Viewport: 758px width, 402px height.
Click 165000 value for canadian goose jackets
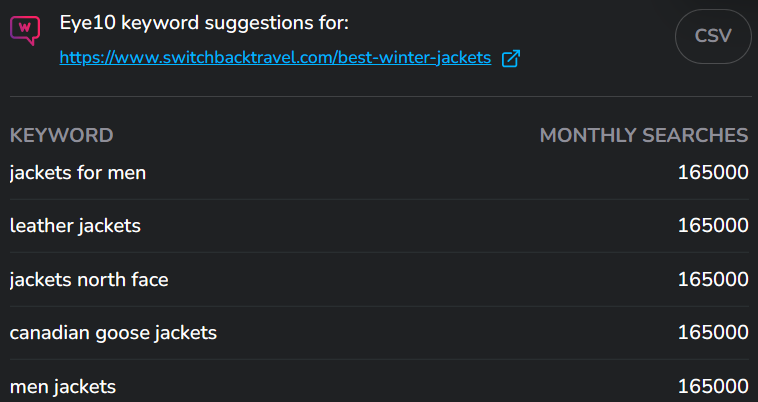coord(713,332)
